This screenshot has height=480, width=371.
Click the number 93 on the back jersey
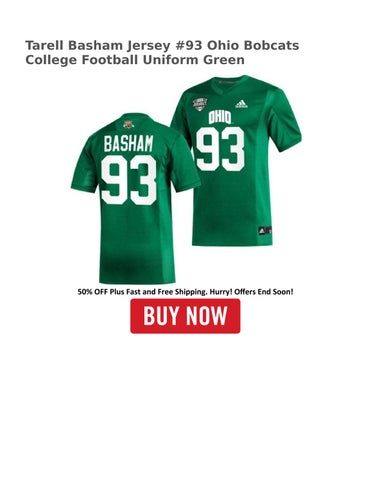129,180
